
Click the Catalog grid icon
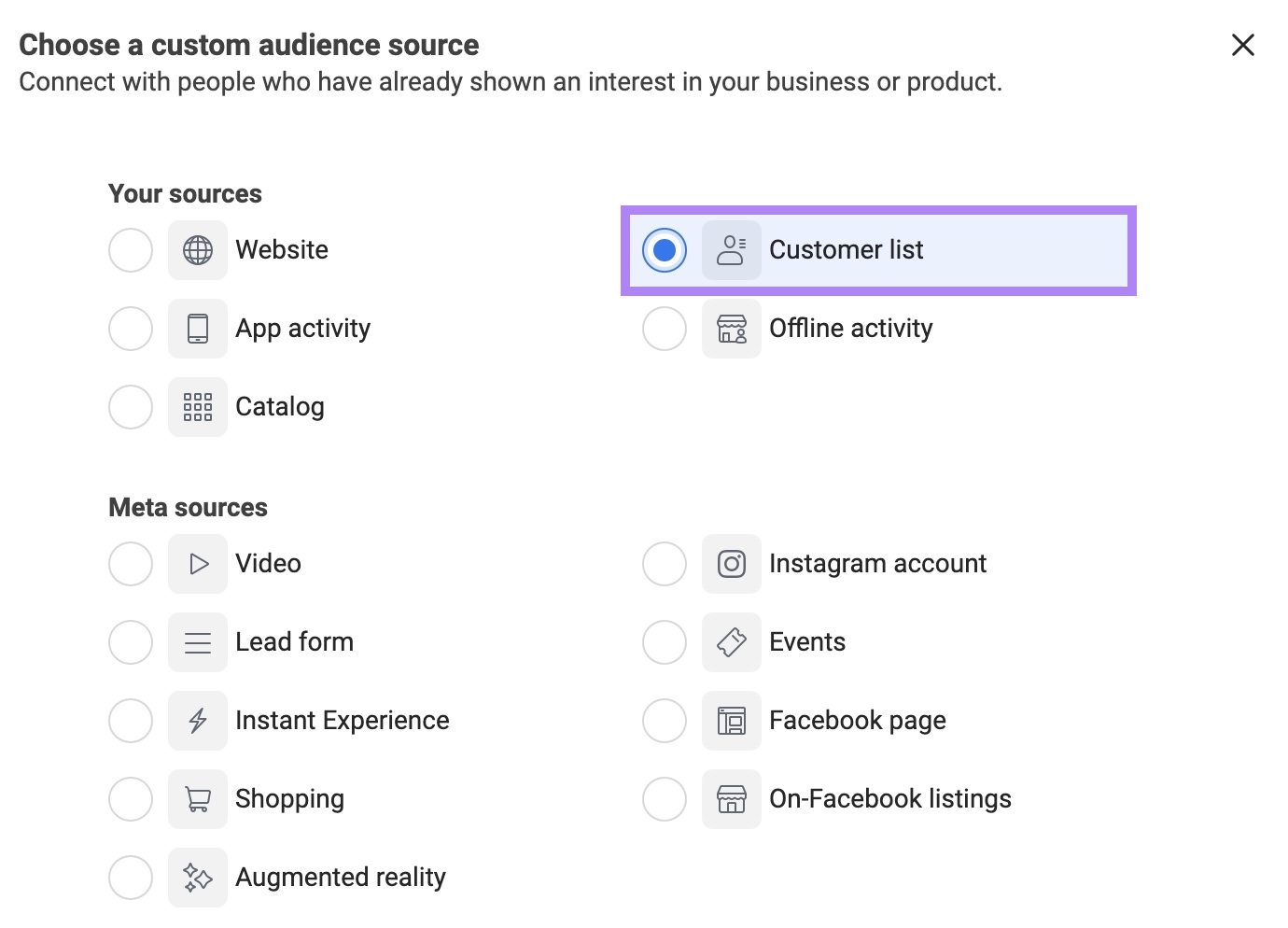[x=197, y=406]
